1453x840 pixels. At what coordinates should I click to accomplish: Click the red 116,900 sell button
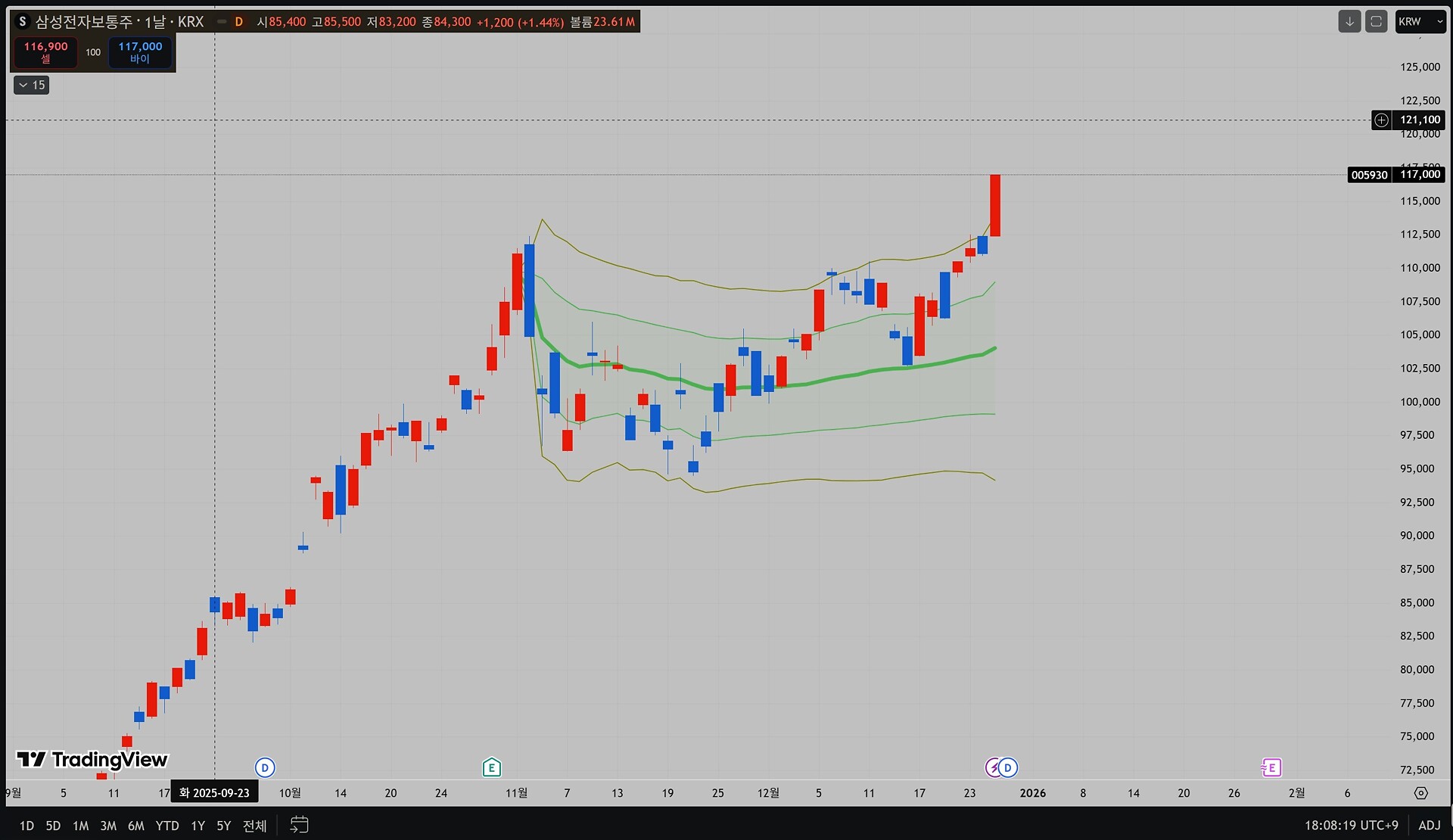pyautogui.click(x=45, y=52)
